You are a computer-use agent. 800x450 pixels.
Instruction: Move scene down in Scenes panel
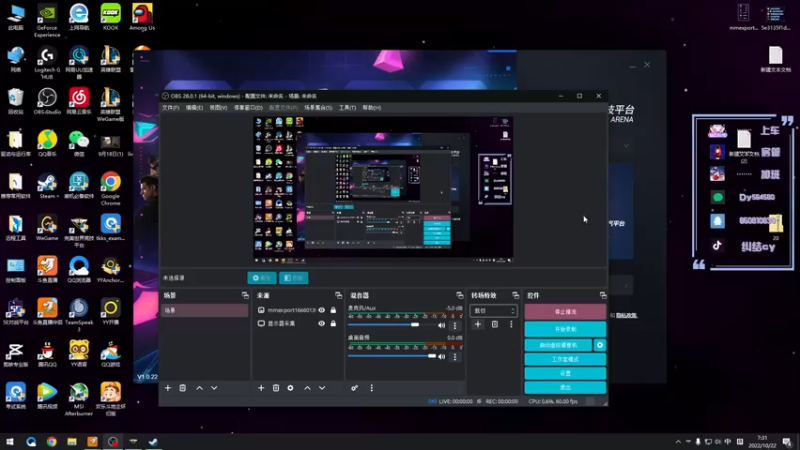coord(214,388)
